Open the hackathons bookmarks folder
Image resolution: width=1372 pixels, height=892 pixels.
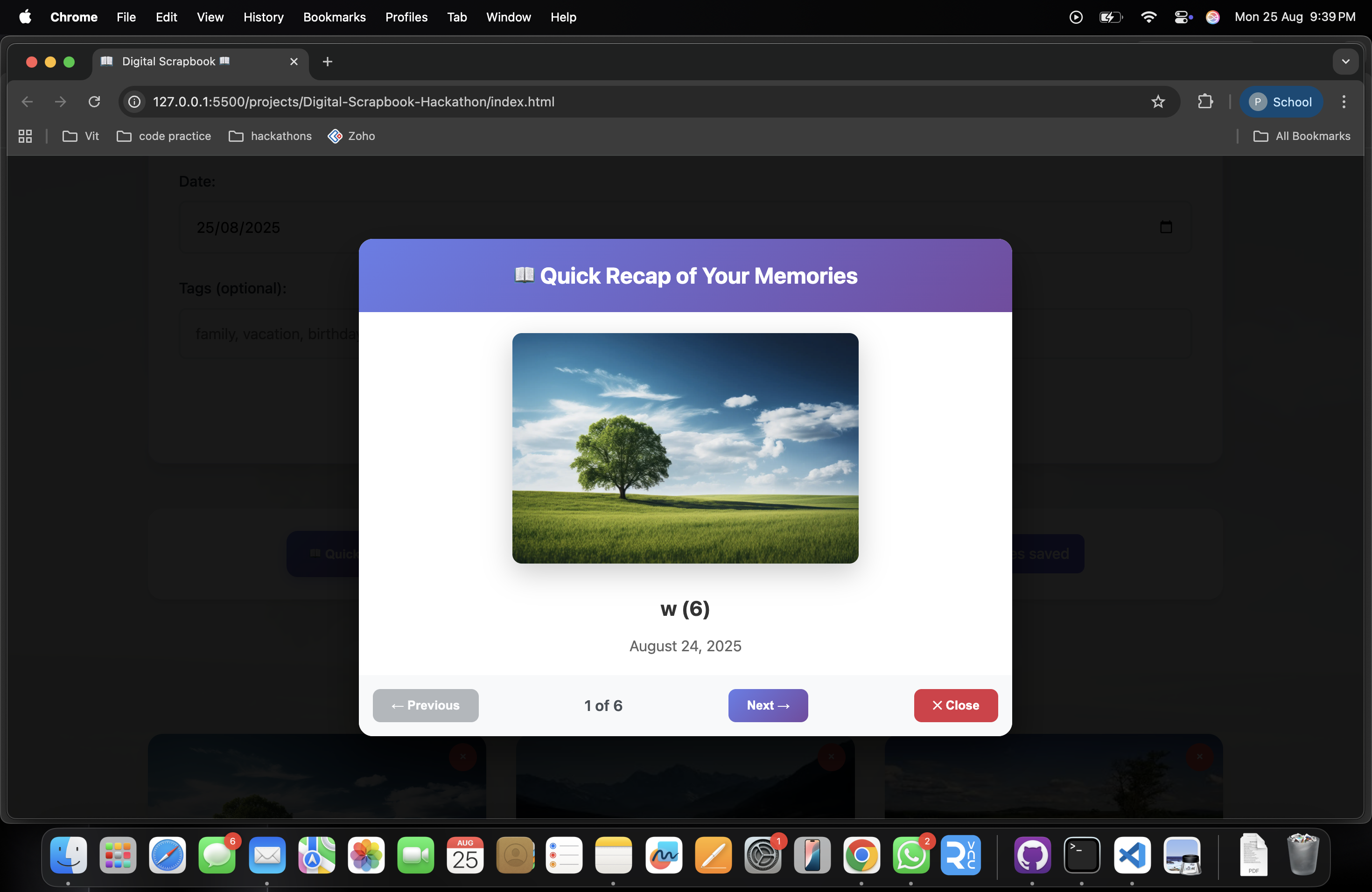[x=270, y=136]
